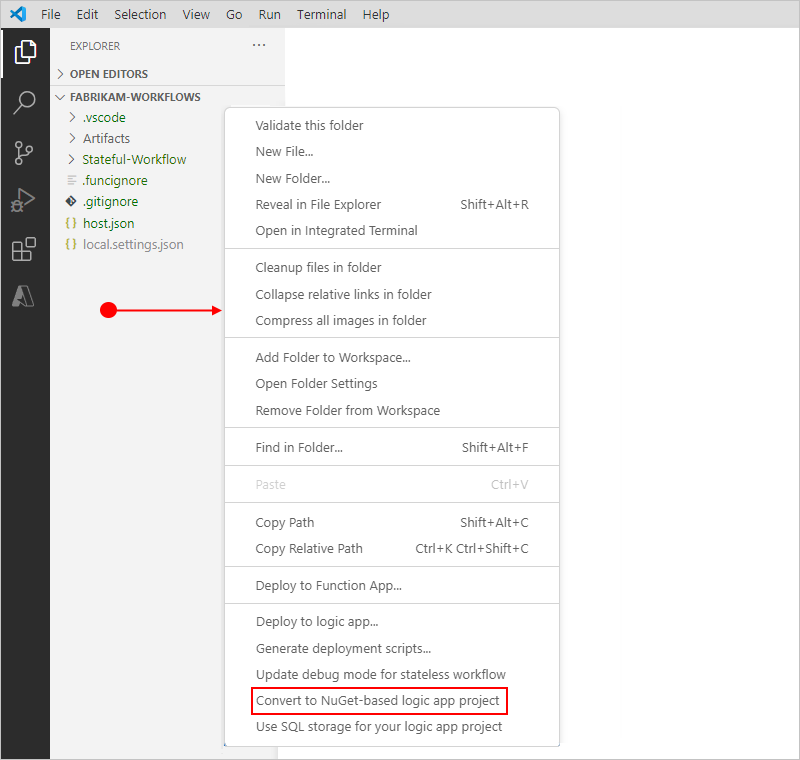Choose Convert to NuGet-based logic app project
This screenshot has width=800, height=760.
378,700
